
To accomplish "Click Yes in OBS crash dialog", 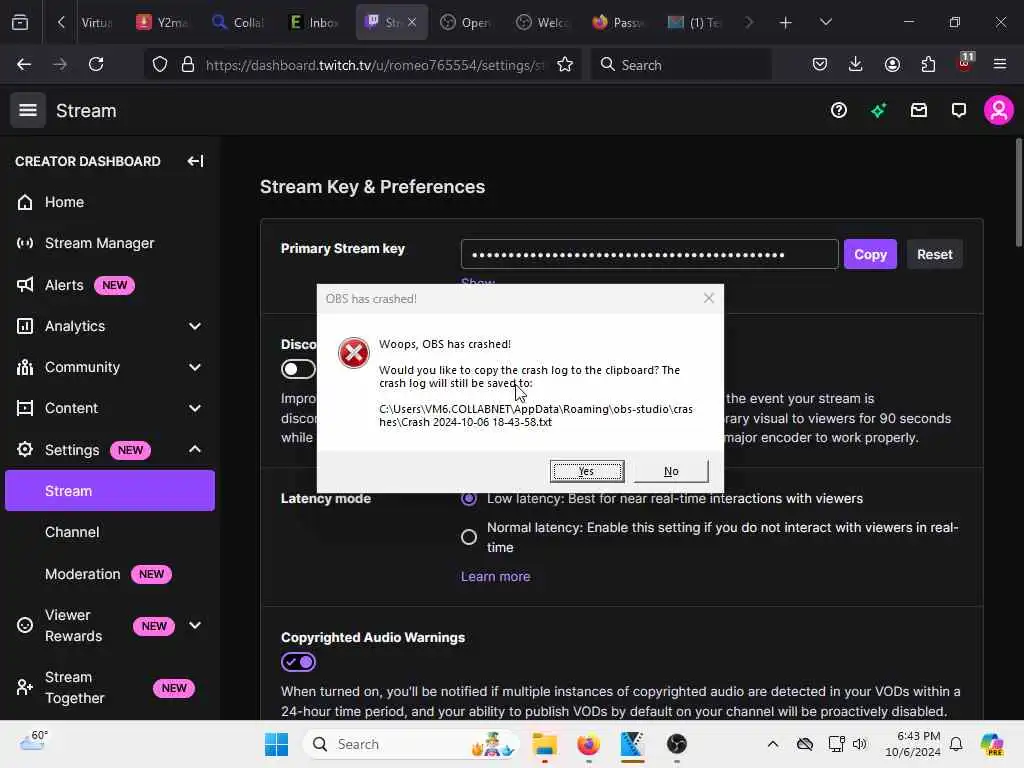I will (x=586, y=471).
